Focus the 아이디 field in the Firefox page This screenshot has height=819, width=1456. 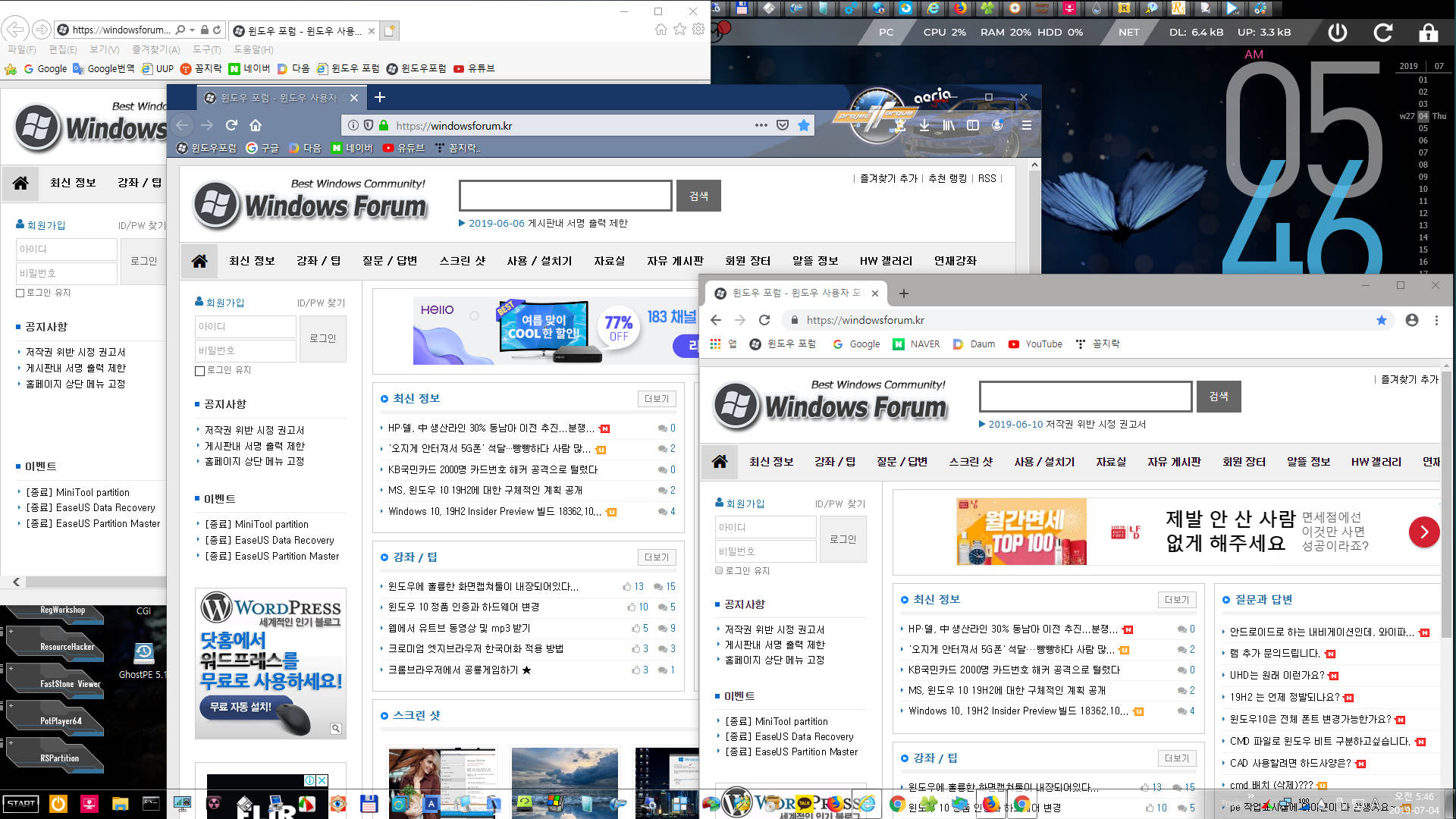coord(245,327)
